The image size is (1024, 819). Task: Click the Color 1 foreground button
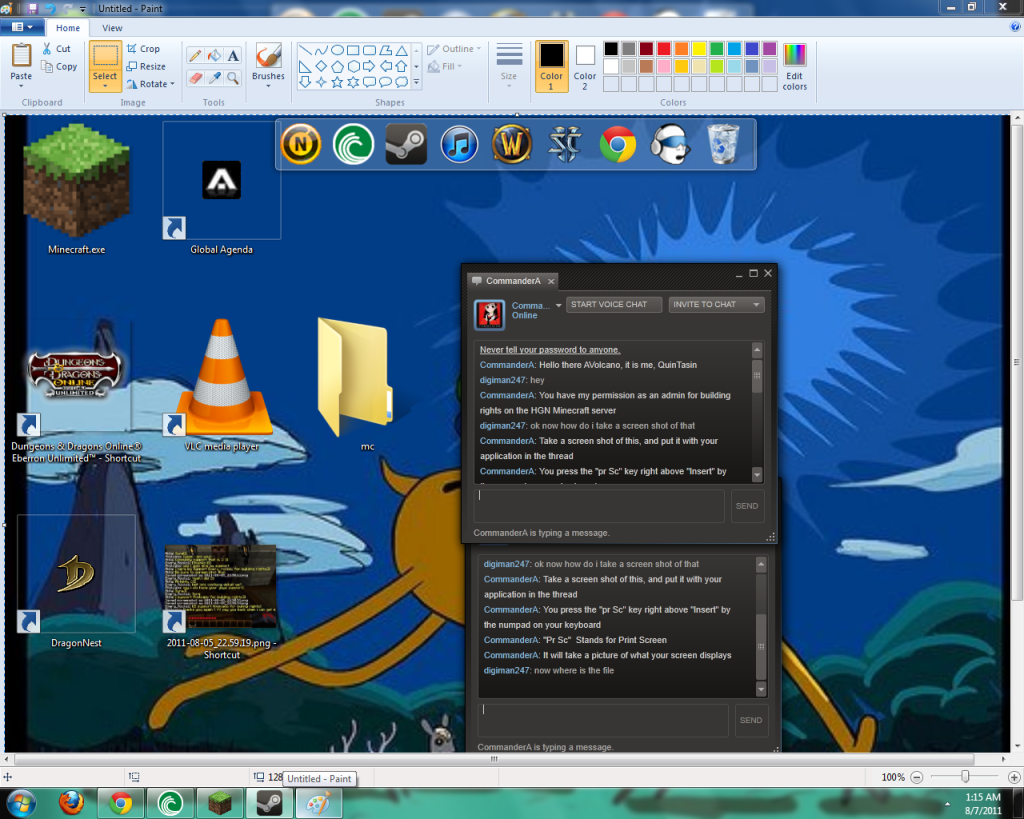[x=551, y=66]
